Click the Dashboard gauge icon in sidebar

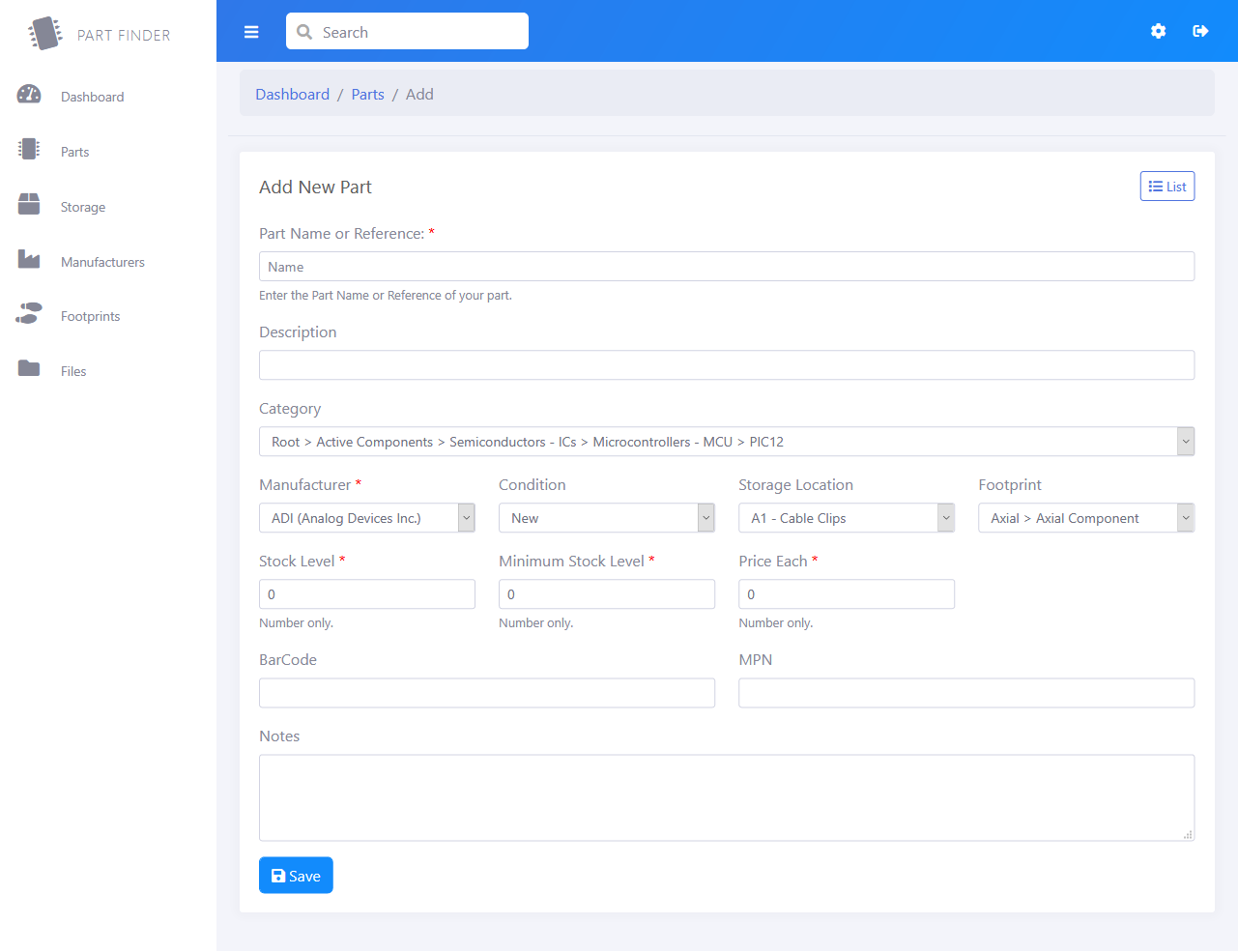[29, 95]
